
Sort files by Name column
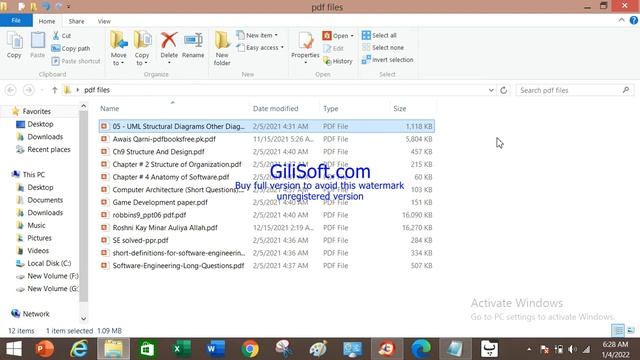click(x=173, y=109)
